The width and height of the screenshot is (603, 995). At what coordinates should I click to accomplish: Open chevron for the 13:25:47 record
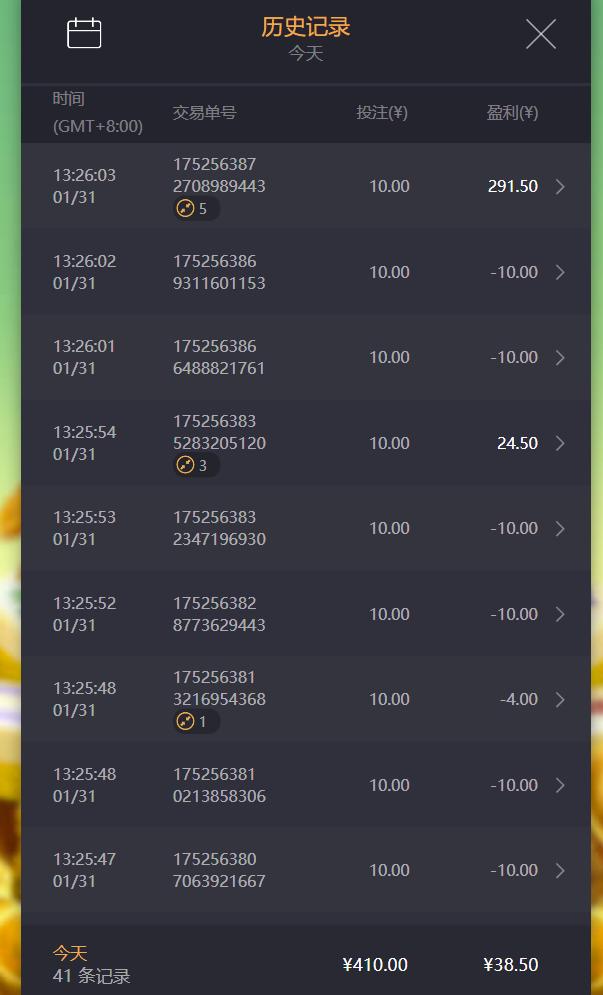560,870
